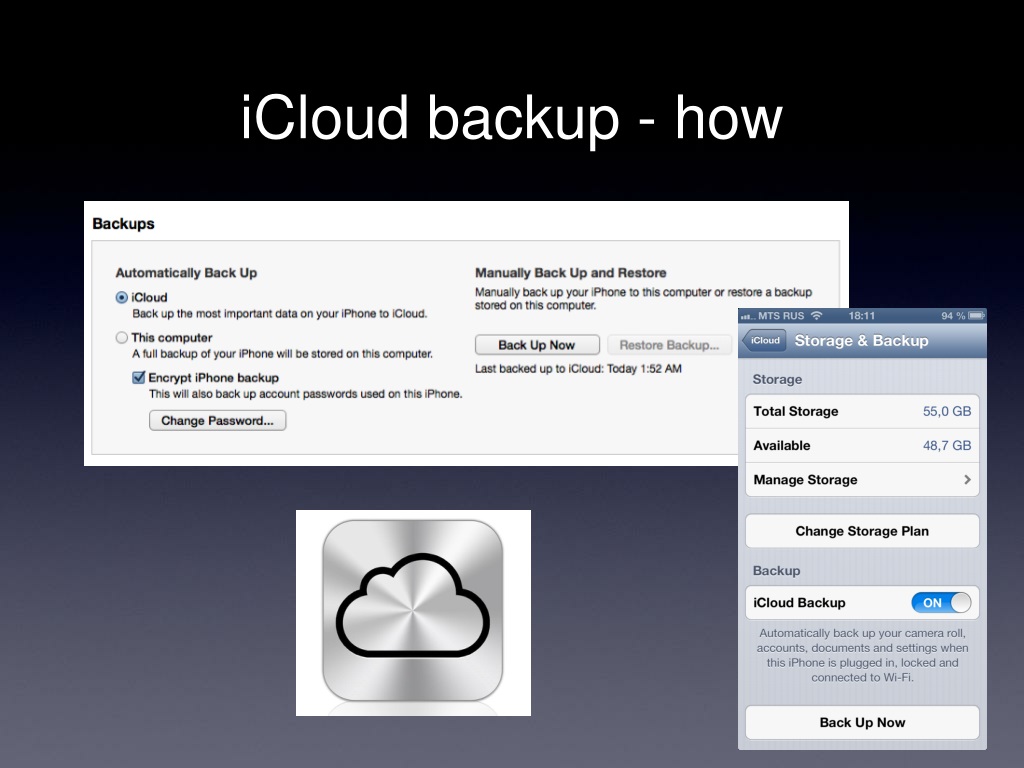Image resolution: width=1024 pixels, height=768 pixels.
Task: Tap the Manage Storage chevron arrow
Action: (x=967, y=479)
